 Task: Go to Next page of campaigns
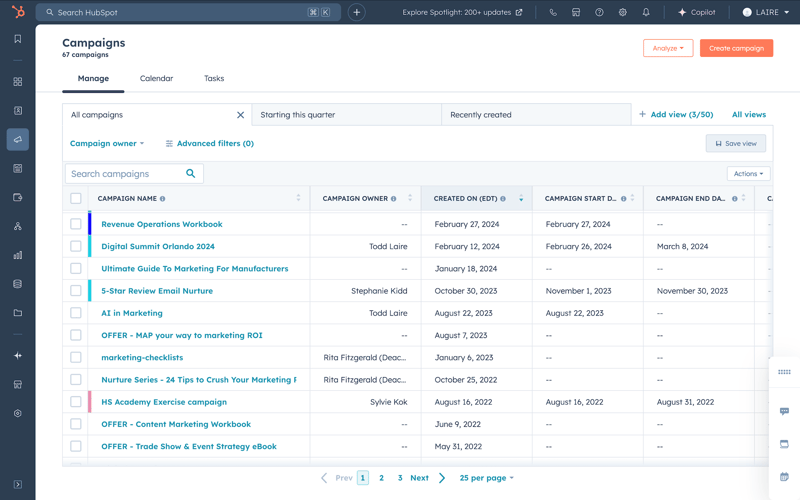428,478
